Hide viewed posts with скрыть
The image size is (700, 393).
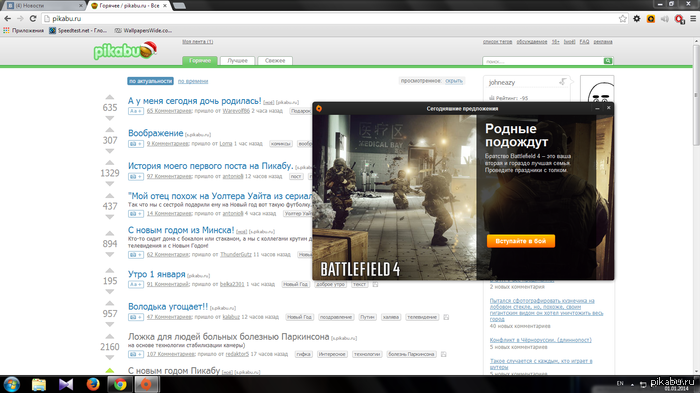(454, 81)
